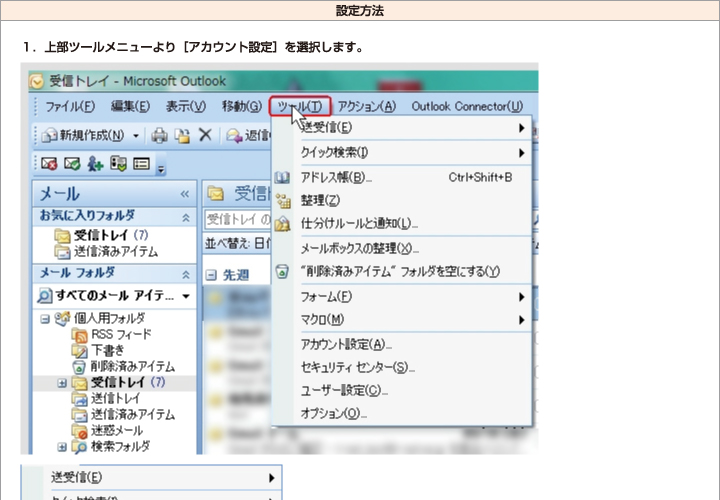This screenshot has width=720, height=500.
Task: Click the Outlook title bar icon
Action: tap(36, 81)
